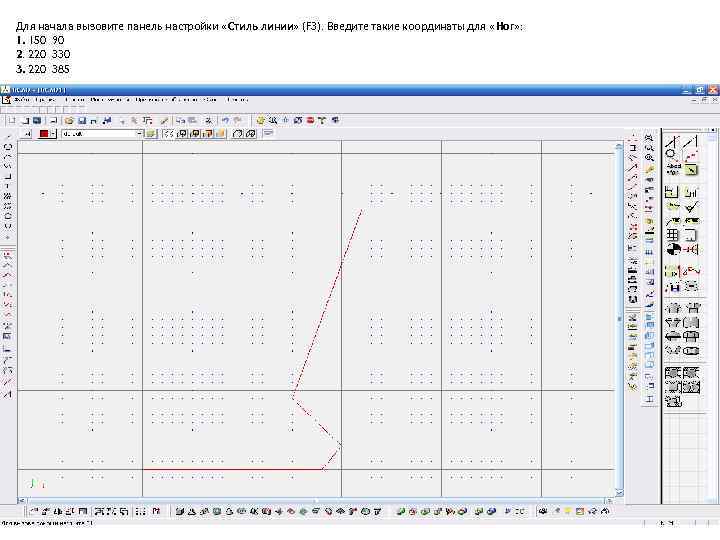This screenshot has width=720, height=540.
Task: Click the dark blue monitor icon in top toolbar
Action: click(37, 121)
